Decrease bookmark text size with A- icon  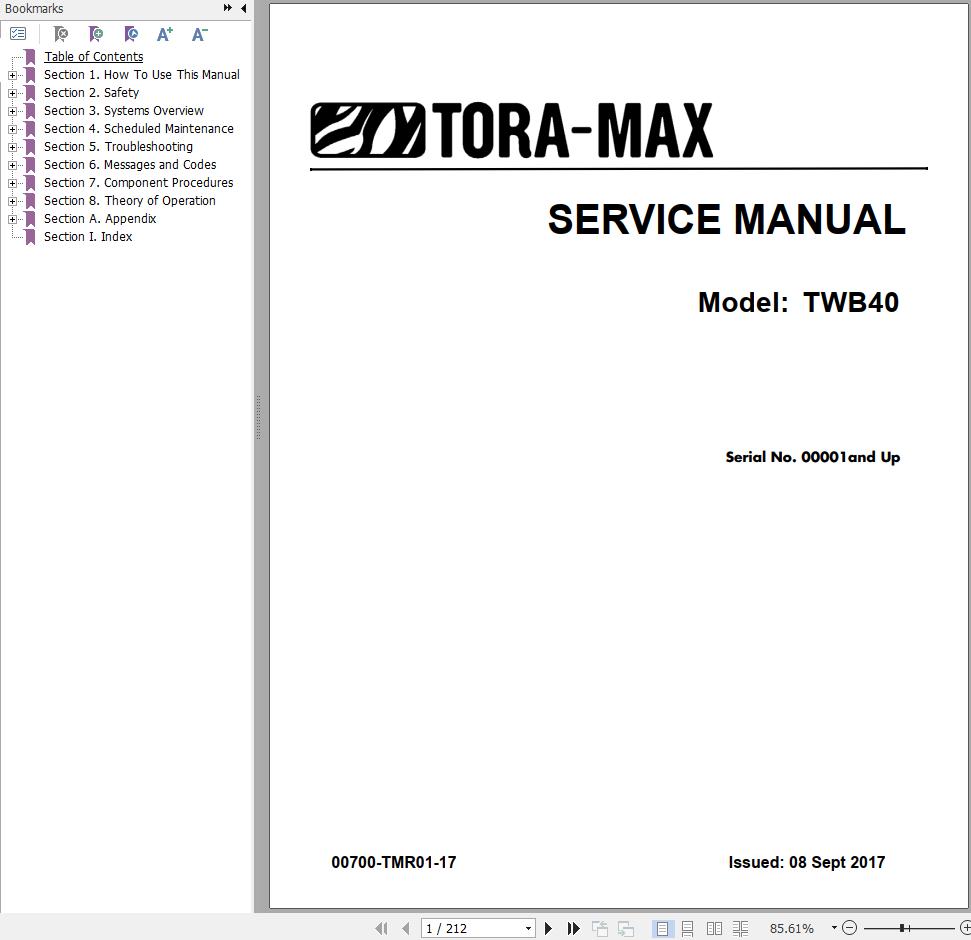(198, 33)
